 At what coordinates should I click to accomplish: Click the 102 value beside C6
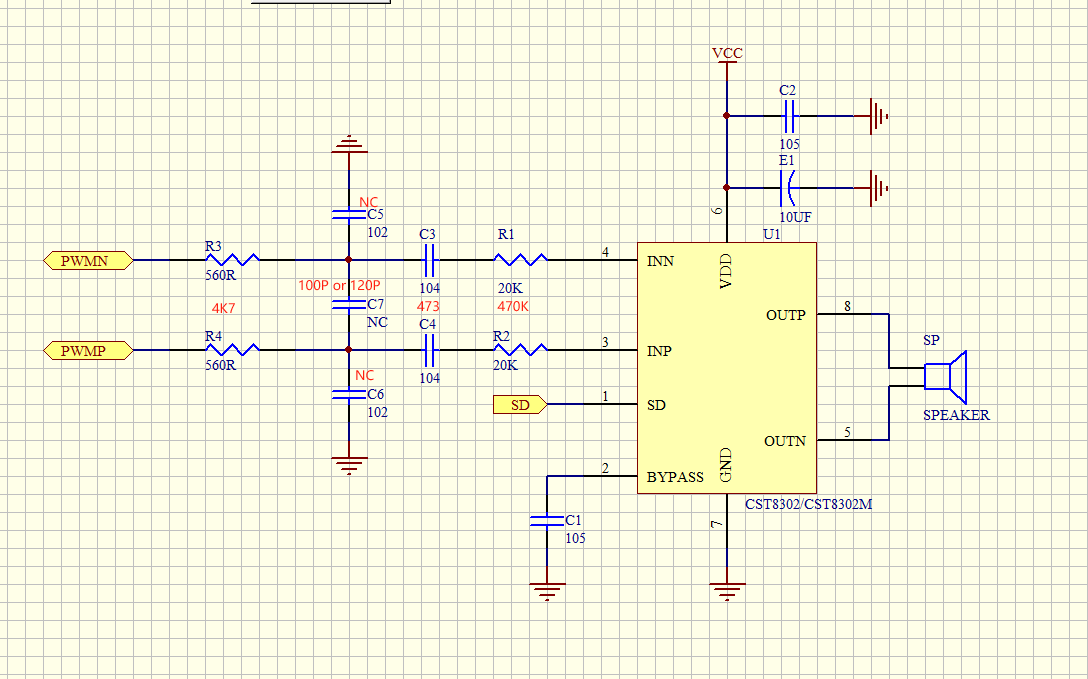(x=377, y=412)
